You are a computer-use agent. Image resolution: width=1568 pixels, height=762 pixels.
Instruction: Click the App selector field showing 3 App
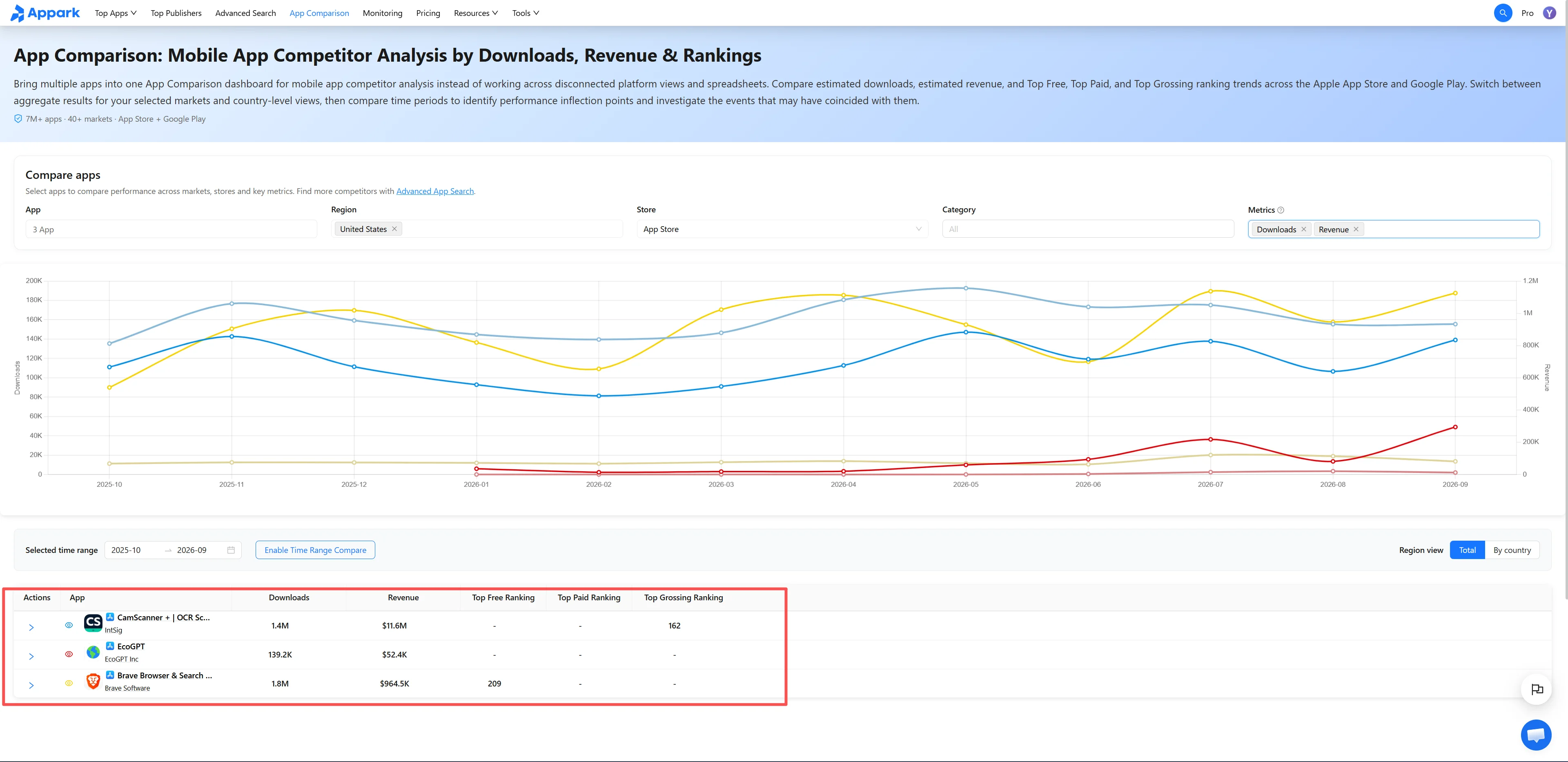click(171, 229)
